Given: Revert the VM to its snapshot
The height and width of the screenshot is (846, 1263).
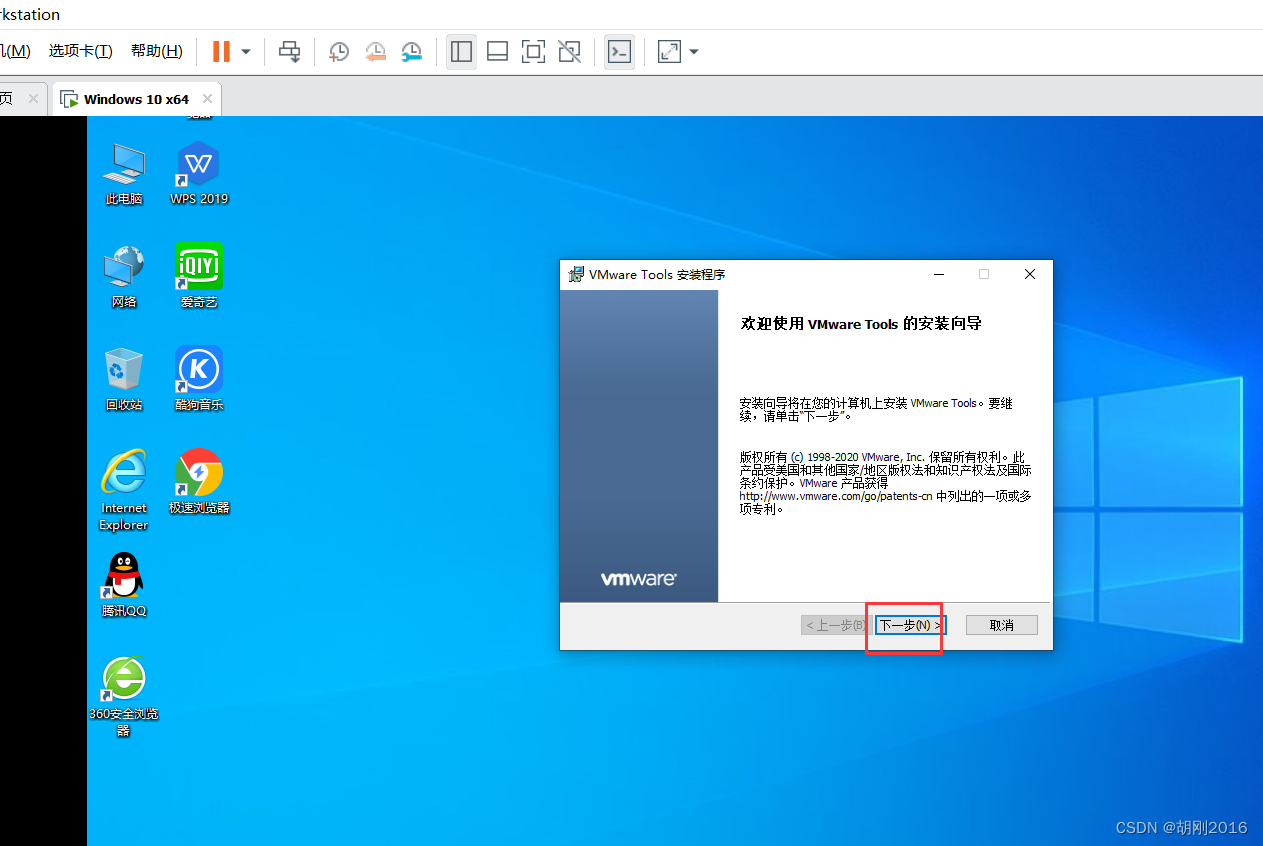Looking at the screenshot, I should (x=375, y=51).
